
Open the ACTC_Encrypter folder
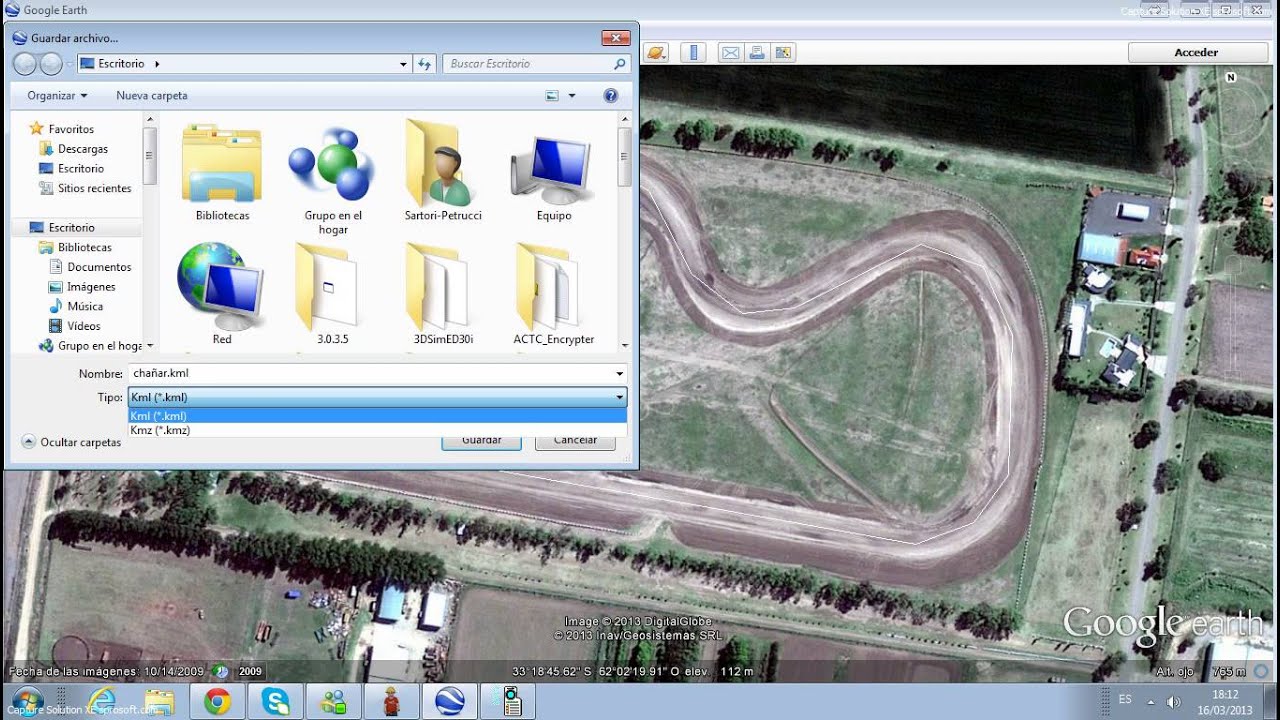[554, 293]
